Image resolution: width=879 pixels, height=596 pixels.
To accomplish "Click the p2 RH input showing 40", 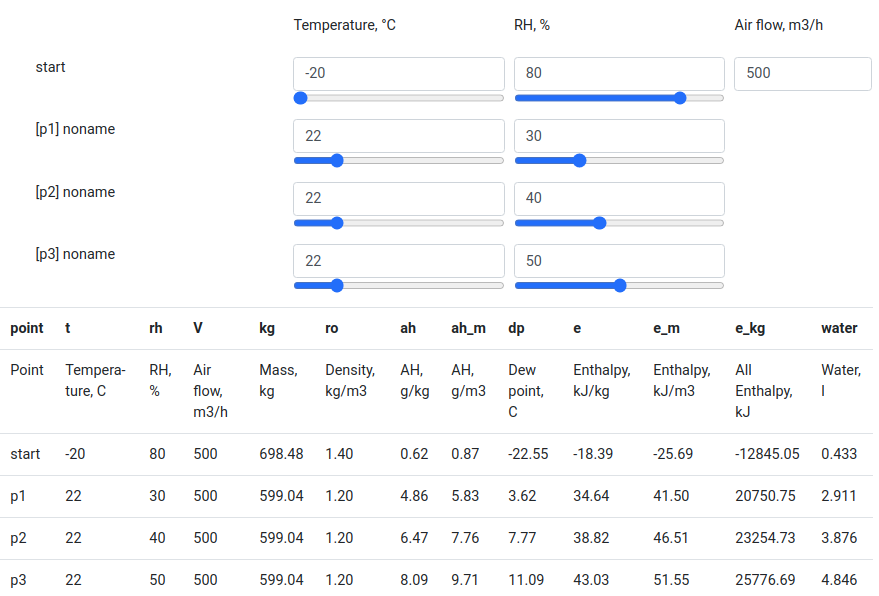I will click(x=618, y=198).
